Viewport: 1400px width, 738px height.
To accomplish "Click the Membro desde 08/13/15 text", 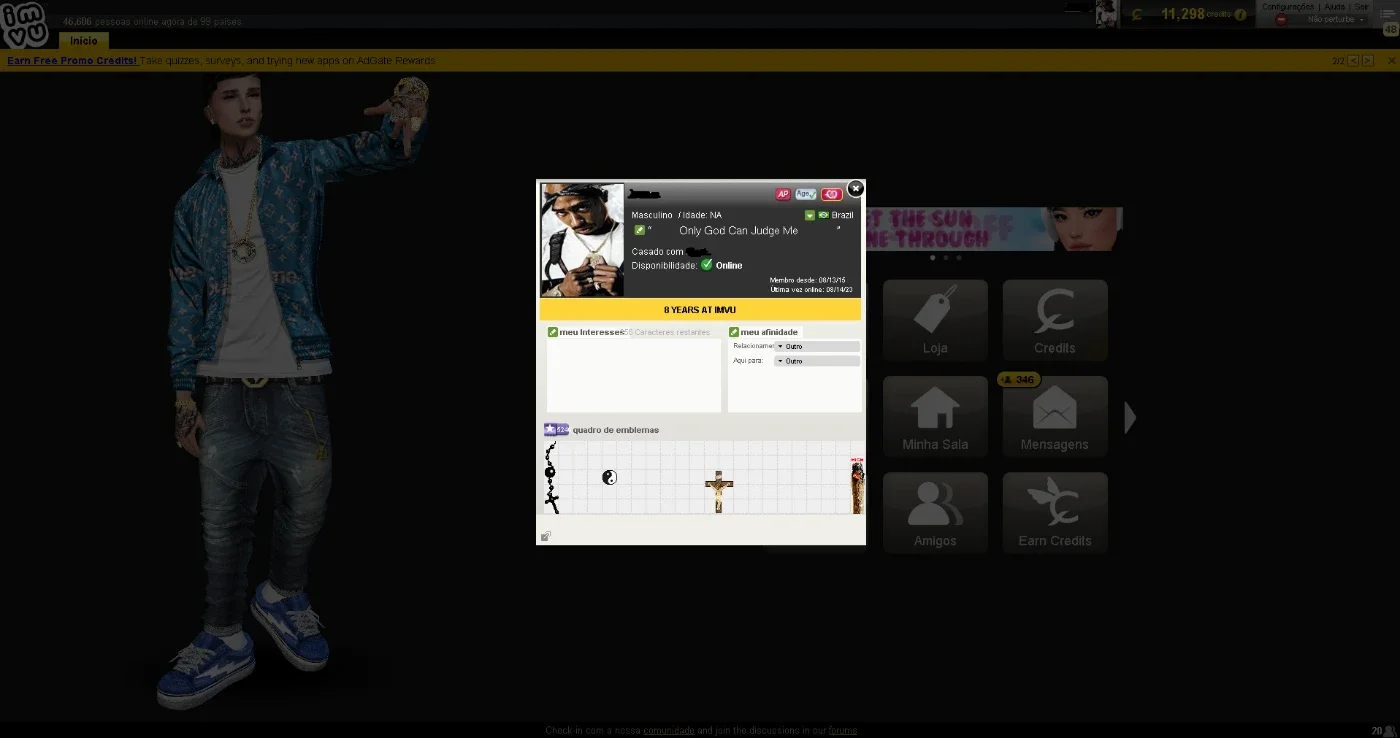I will point(808,280).
